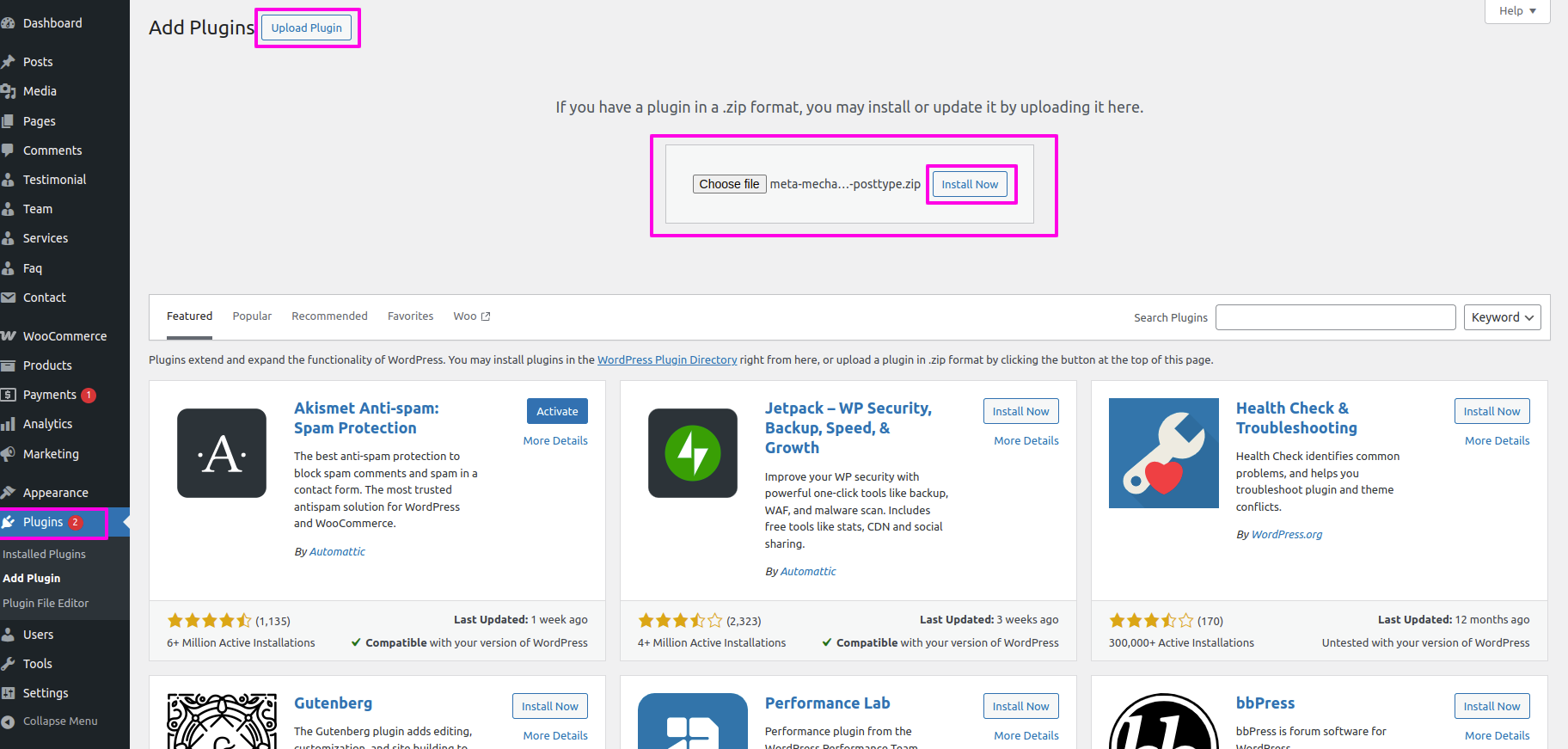Switch to the Recommended tab
The height and width of the screenshot is (749, 1568).
click(x=329, y=316)
